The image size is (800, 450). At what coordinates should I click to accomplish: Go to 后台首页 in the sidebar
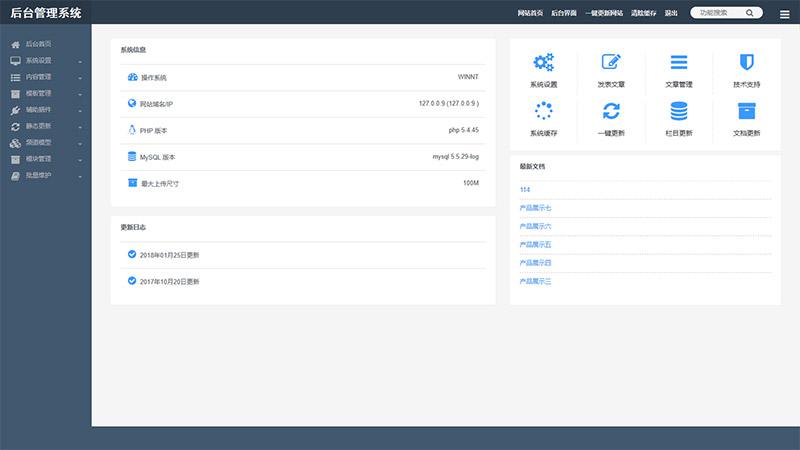point(39,45)
